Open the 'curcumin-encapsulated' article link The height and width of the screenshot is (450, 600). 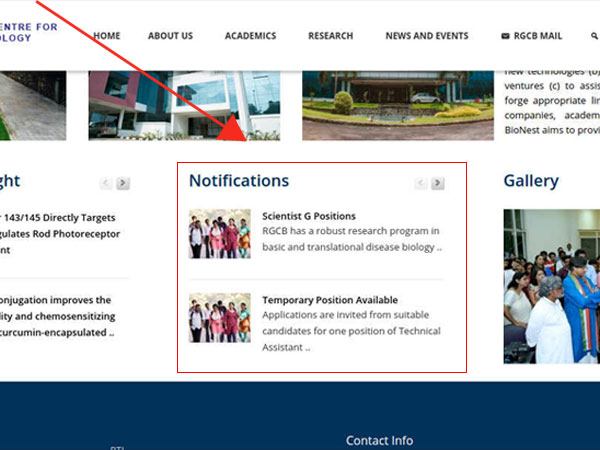[57, 316]
